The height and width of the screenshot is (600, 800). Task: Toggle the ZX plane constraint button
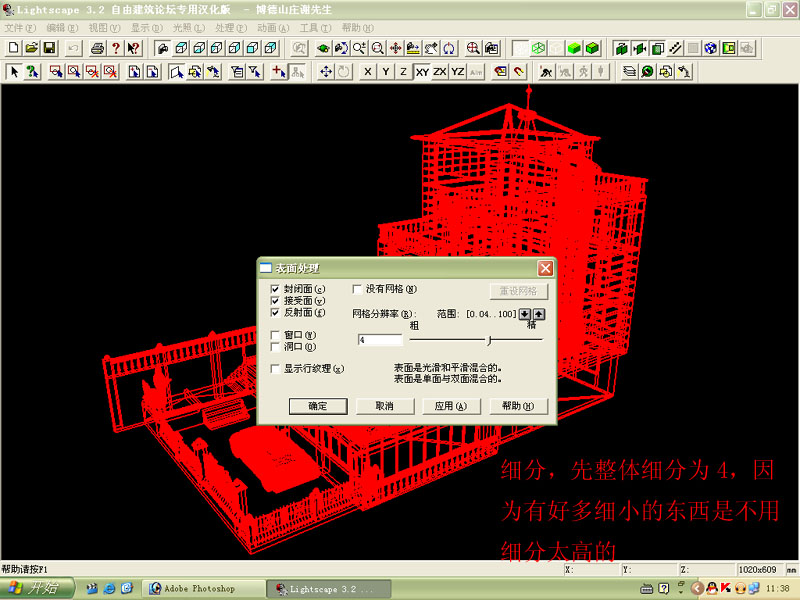point(440,72)
